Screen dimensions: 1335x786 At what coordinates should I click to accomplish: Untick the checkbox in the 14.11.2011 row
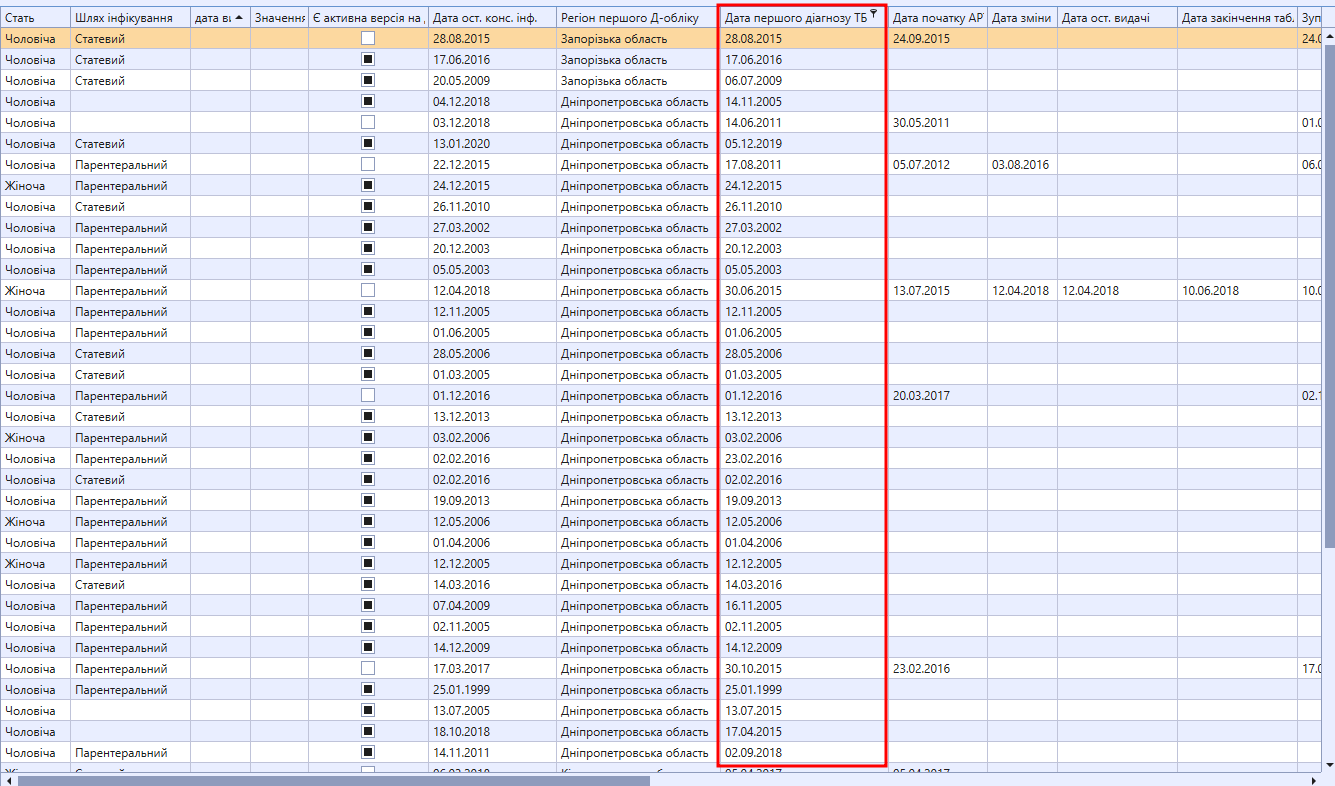coord(368,752)
